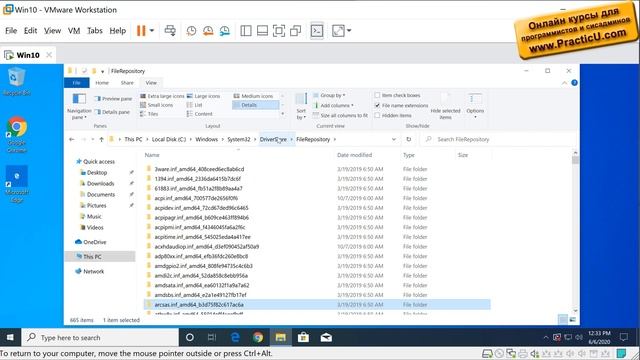
Task: Open the snapshot manager
Action: pos(224,31)
